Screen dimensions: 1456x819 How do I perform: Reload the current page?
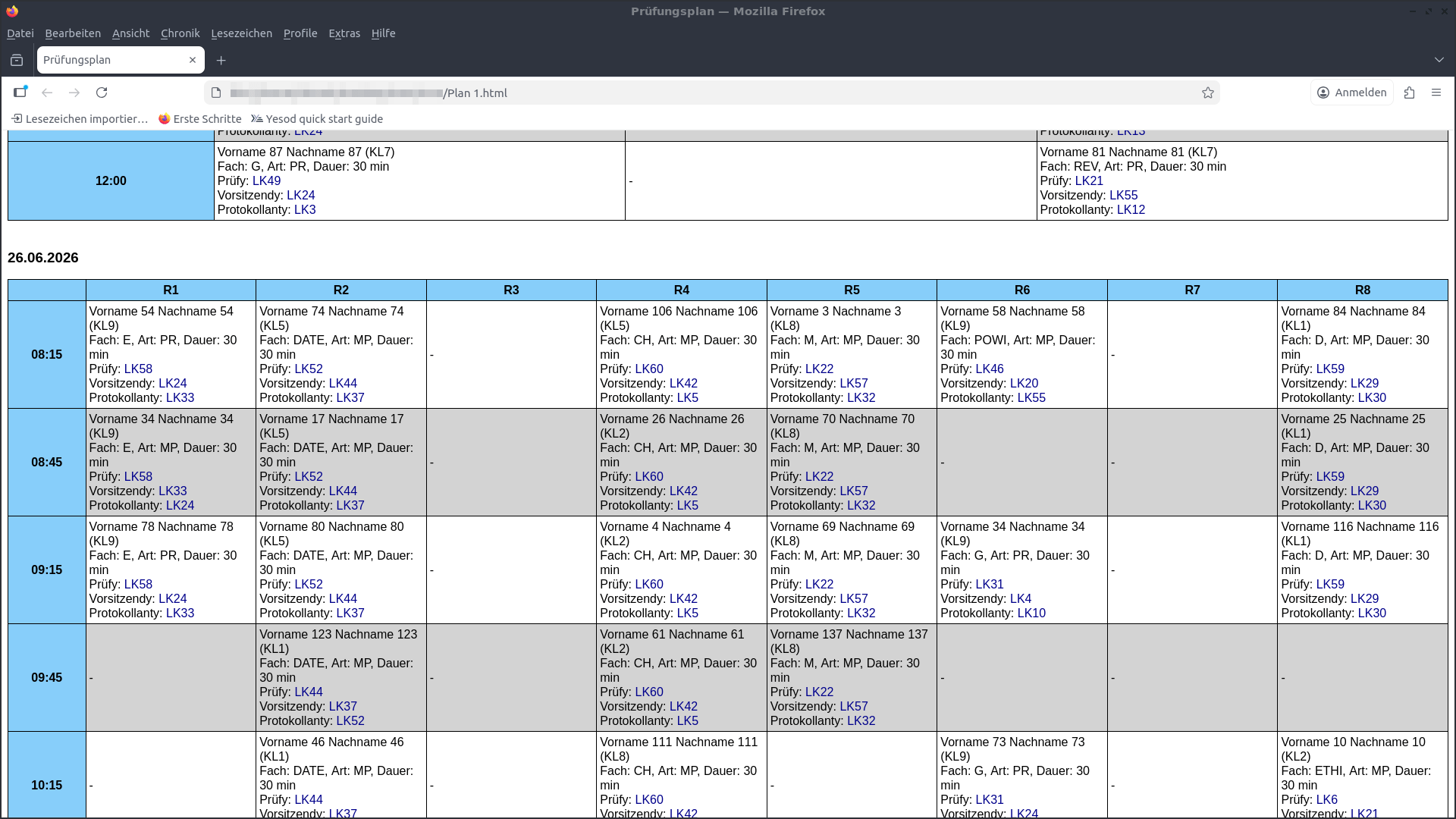click(102, 93)
